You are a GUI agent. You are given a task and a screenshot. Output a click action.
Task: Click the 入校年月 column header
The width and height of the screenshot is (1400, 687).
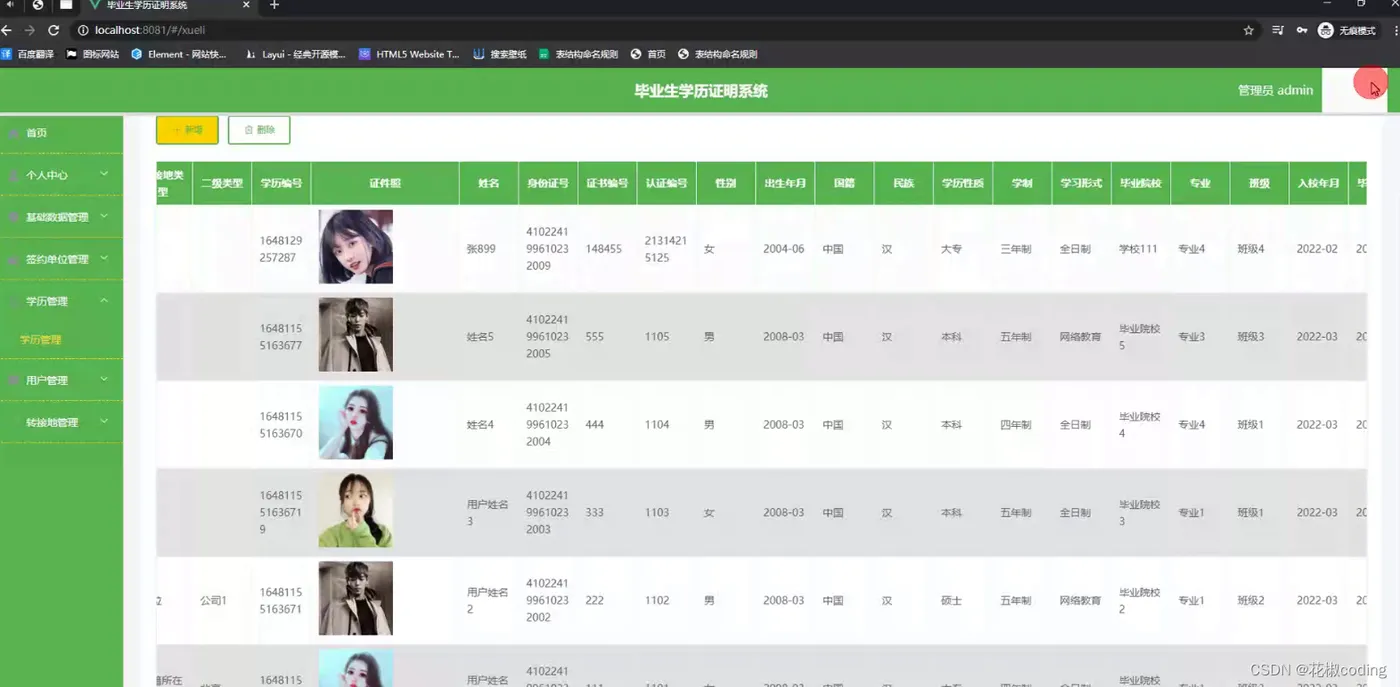[1318, 183]
